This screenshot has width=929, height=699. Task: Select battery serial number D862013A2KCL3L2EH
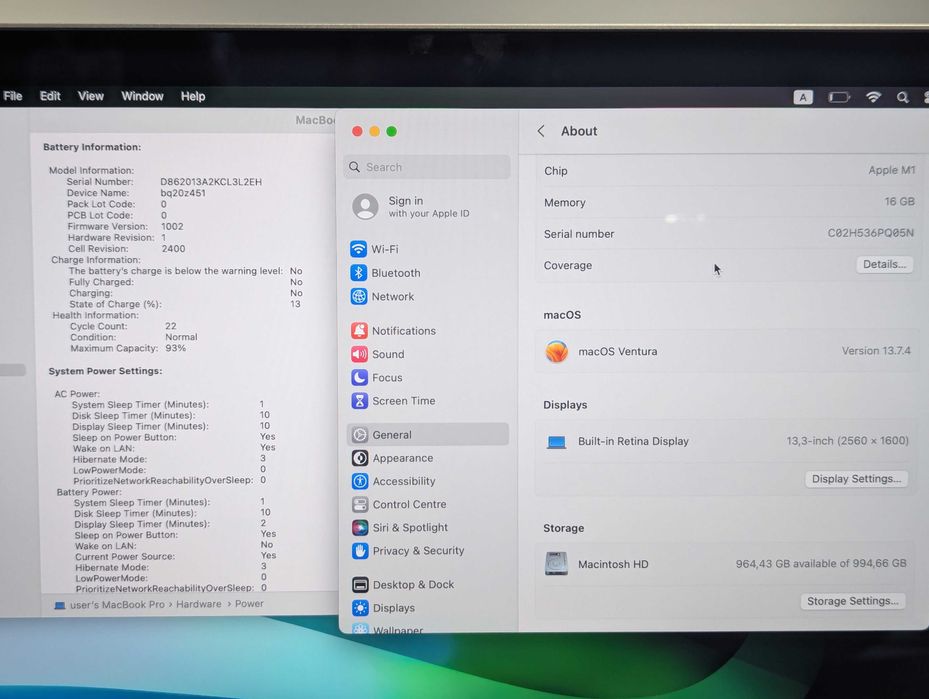click(211, 182)
